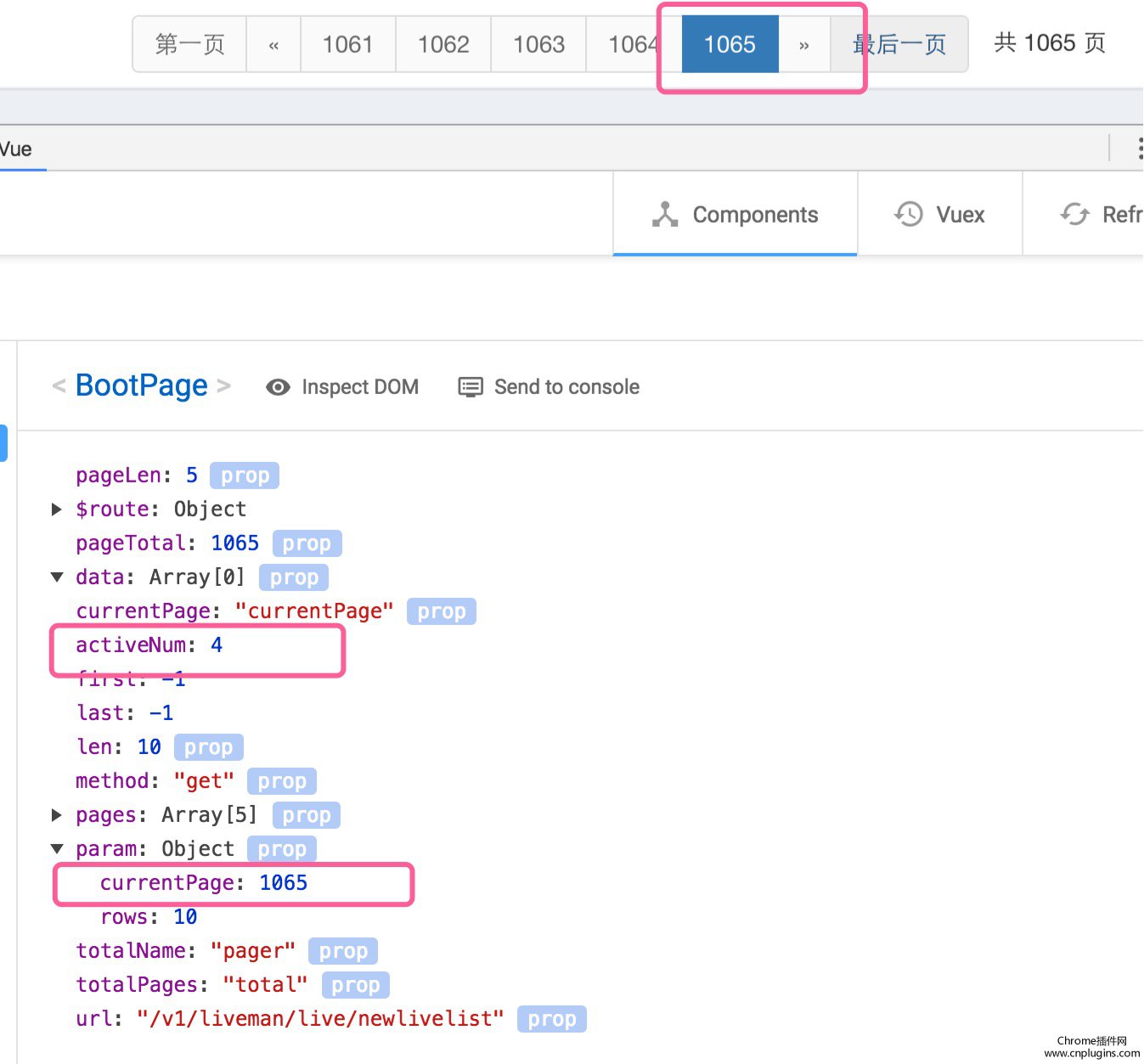This screenshot has height=1064, width=1144.
Task: Click the totalName: "pager" row
Action: coord(227,951)
